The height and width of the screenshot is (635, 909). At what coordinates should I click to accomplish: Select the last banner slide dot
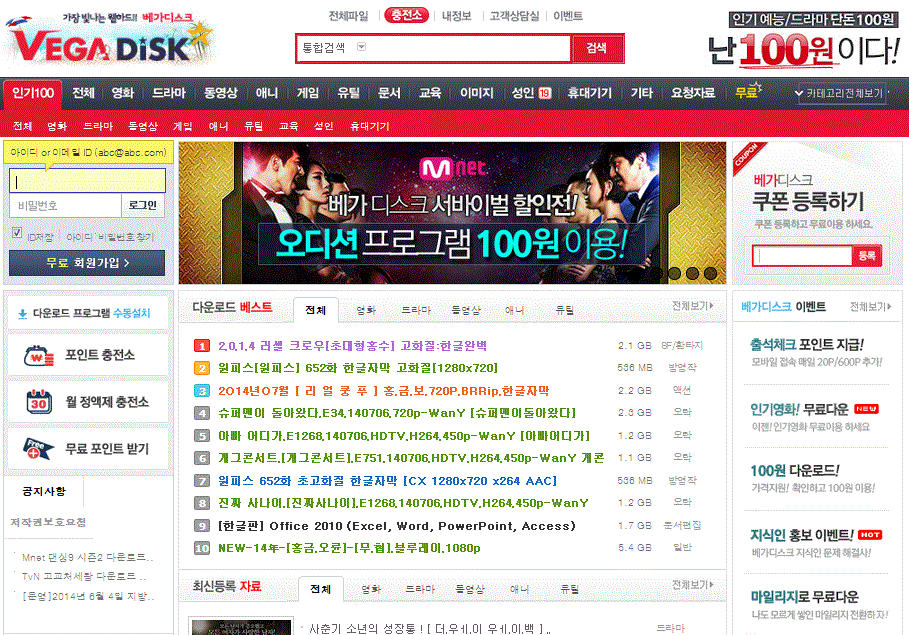point(711,273)
